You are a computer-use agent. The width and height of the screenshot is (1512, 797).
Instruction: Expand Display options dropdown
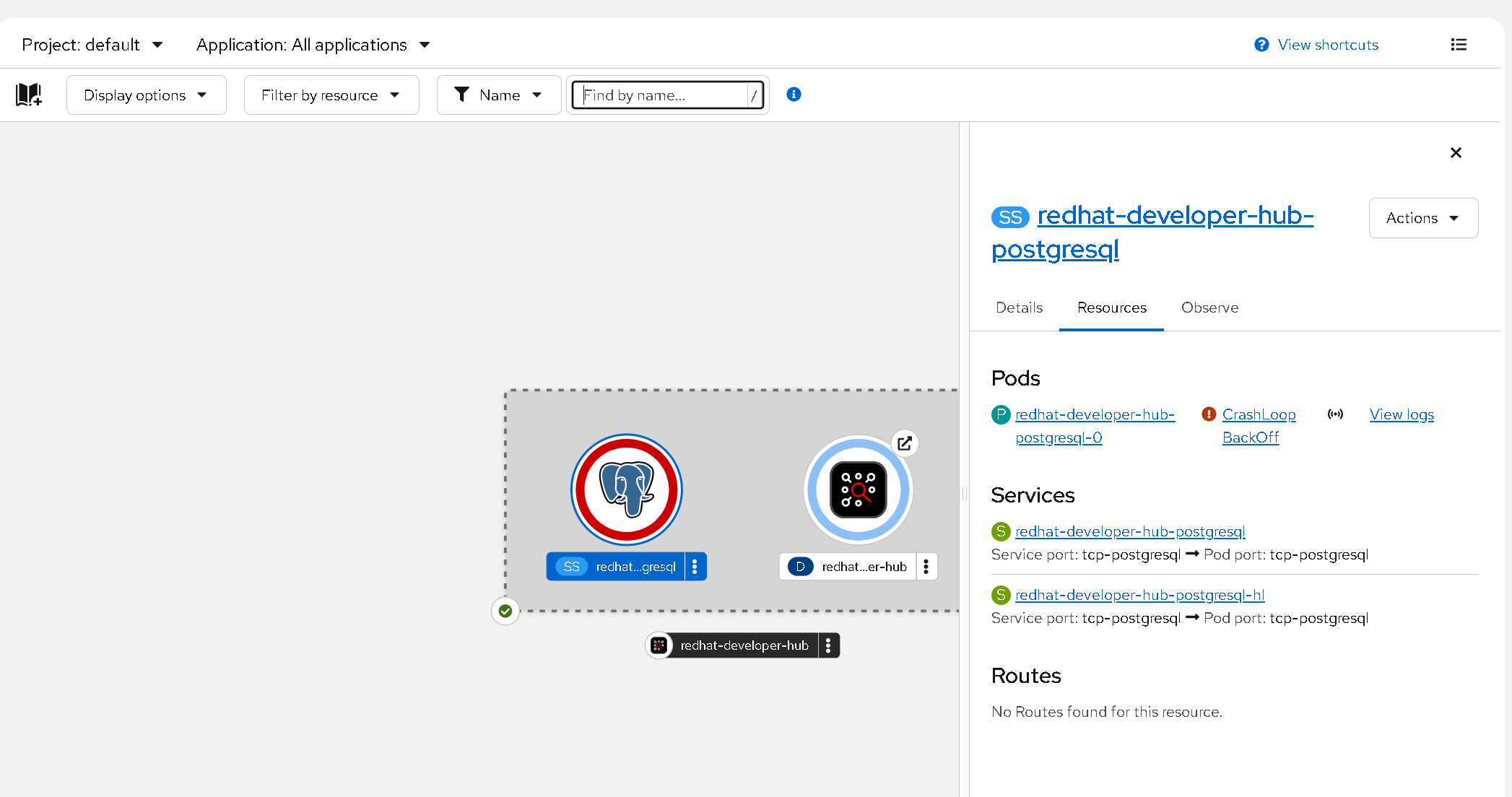146,95
